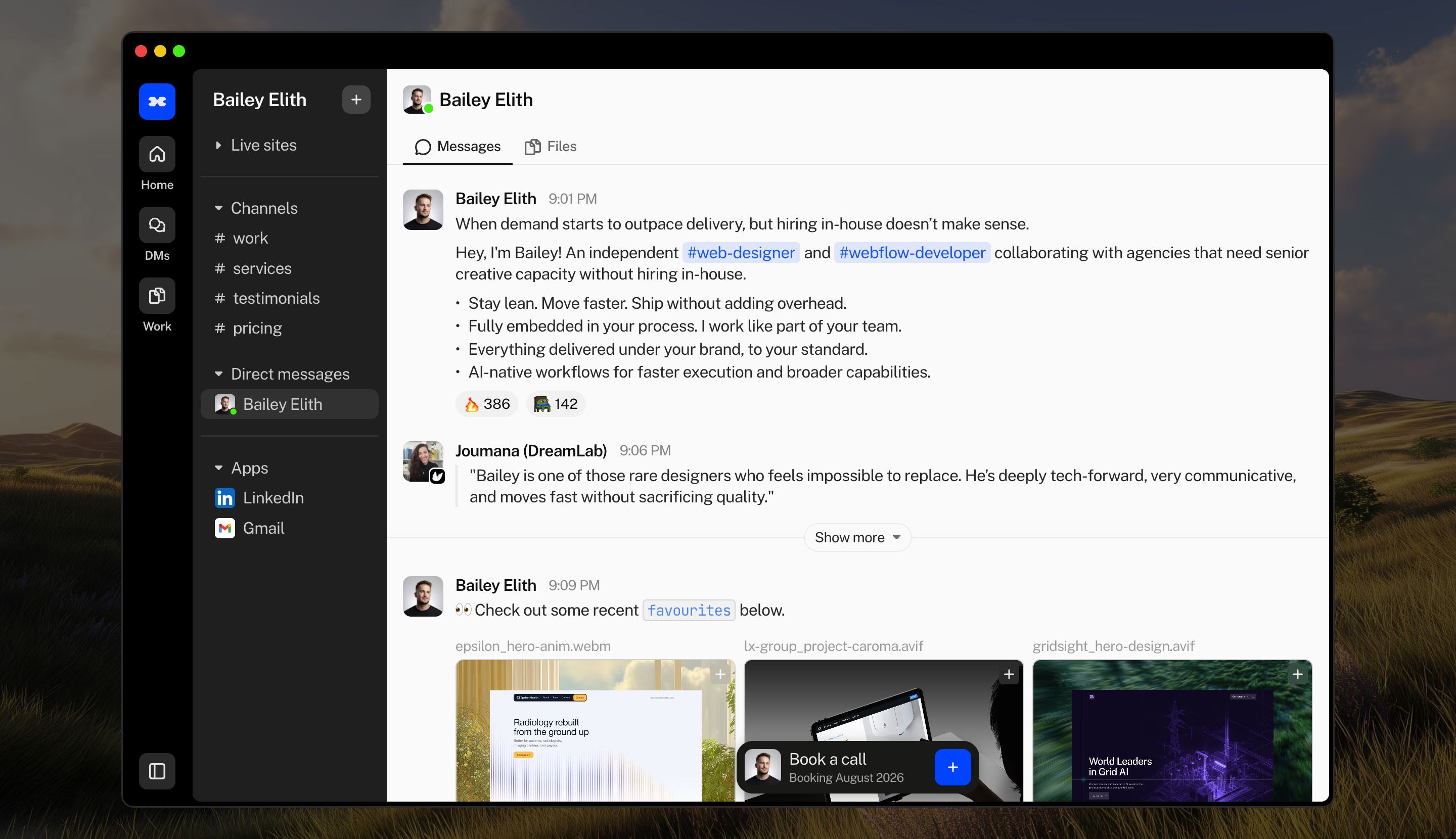Click the Bailey Elith name in chat header
The height and width of the screenshot is (839, 1456).
486,100
